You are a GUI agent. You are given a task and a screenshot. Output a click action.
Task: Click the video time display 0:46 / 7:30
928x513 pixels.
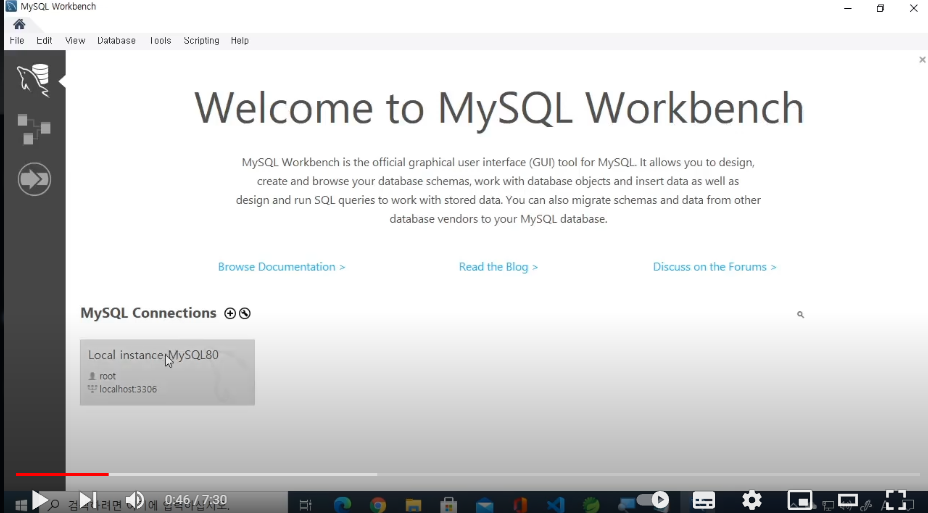196,501
